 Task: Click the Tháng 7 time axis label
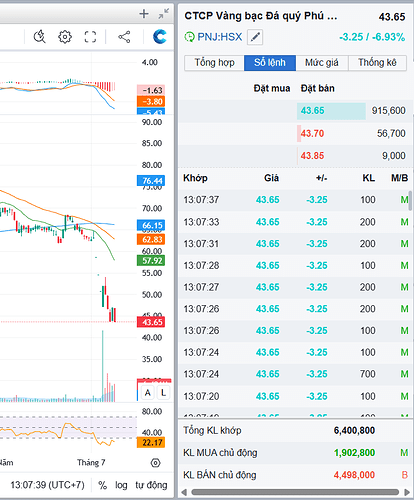click(91, 463)
